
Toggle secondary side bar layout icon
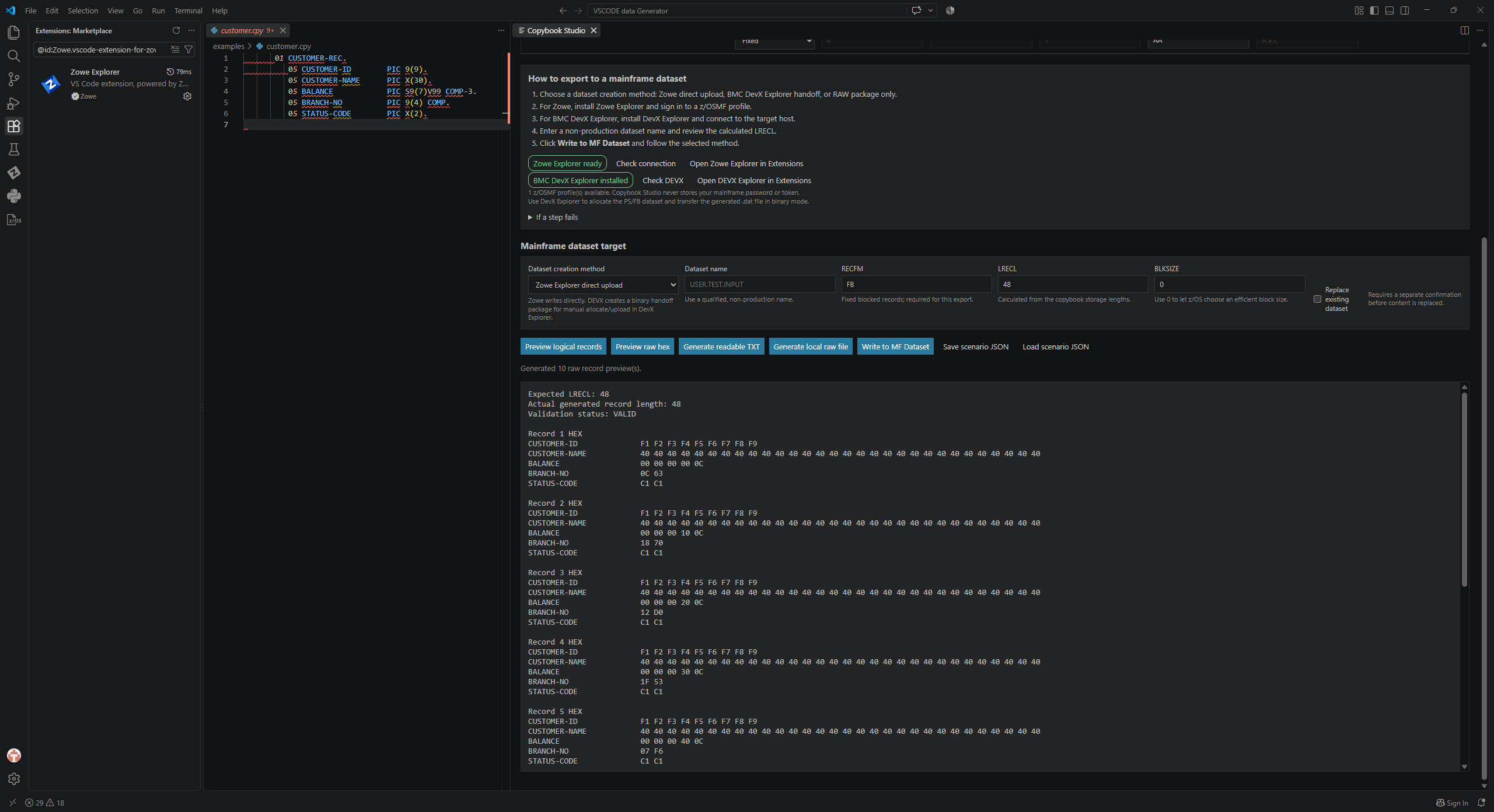[1405, 10]
